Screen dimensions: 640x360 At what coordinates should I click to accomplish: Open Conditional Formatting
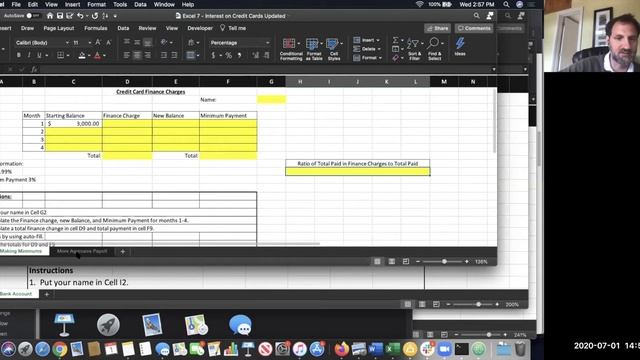click(291, 49)
